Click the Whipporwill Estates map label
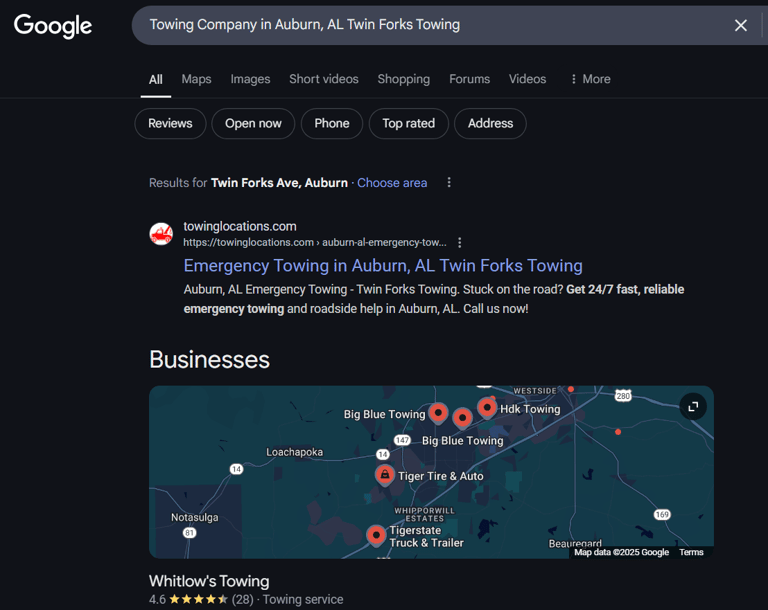The width and height of the screenshot is (768, 610). point(425,514)
